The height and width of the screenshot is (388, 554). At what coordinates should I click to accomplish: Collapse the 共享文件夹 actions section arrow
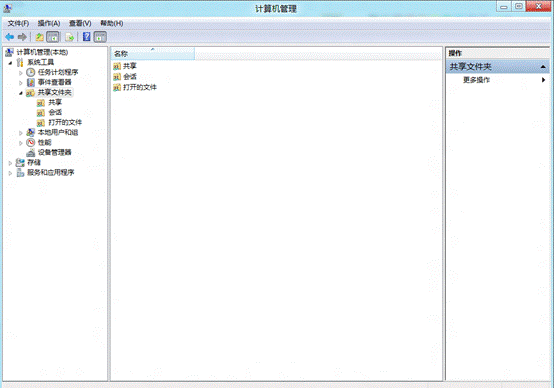pos(543,67)
